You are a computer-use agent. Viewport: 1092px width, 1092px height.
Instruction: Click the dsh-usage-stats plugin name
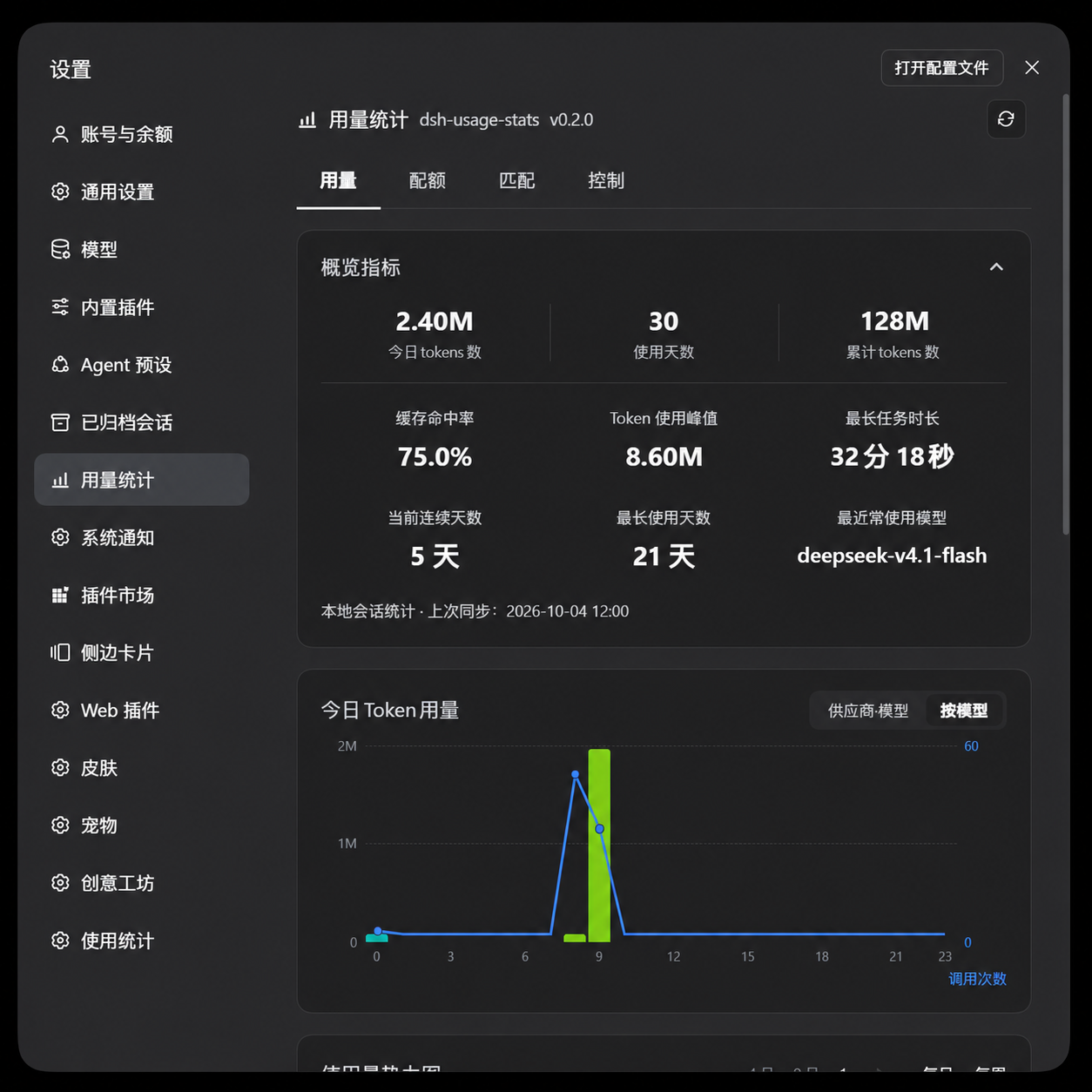click(x=479, y=120)
